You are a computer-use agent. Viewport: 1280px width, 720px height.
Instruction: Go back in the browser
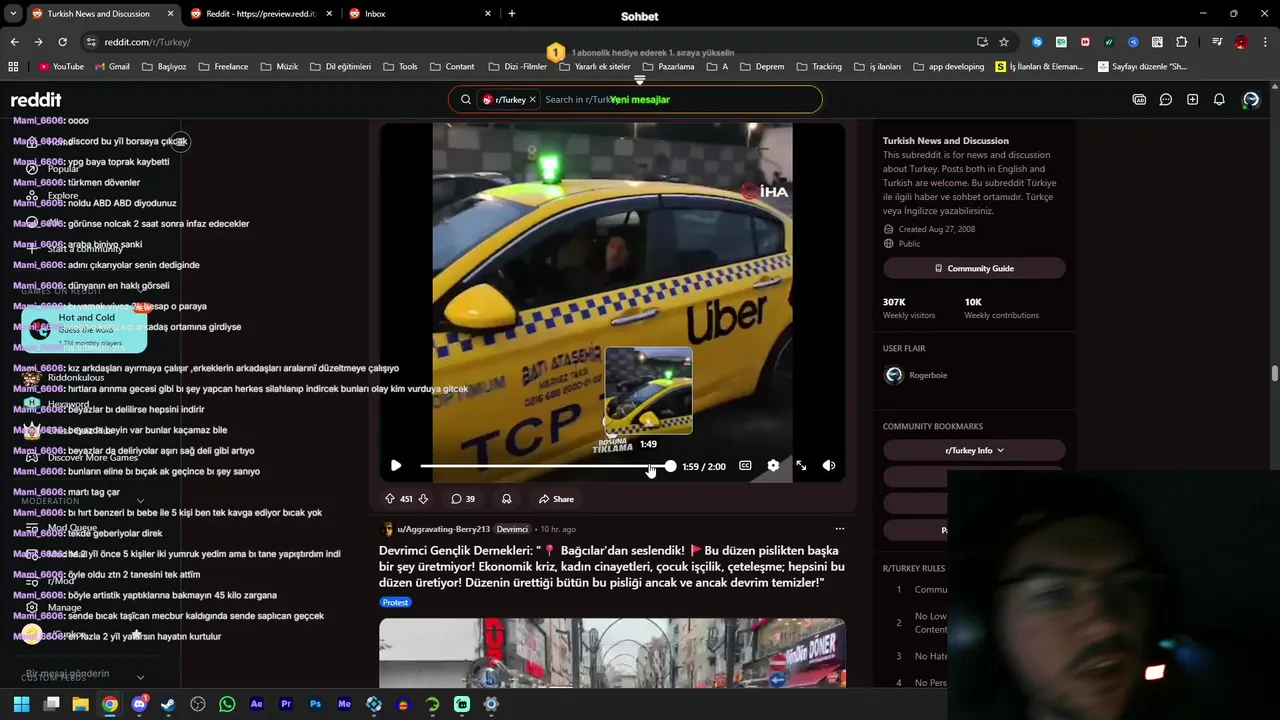[14, 42]
